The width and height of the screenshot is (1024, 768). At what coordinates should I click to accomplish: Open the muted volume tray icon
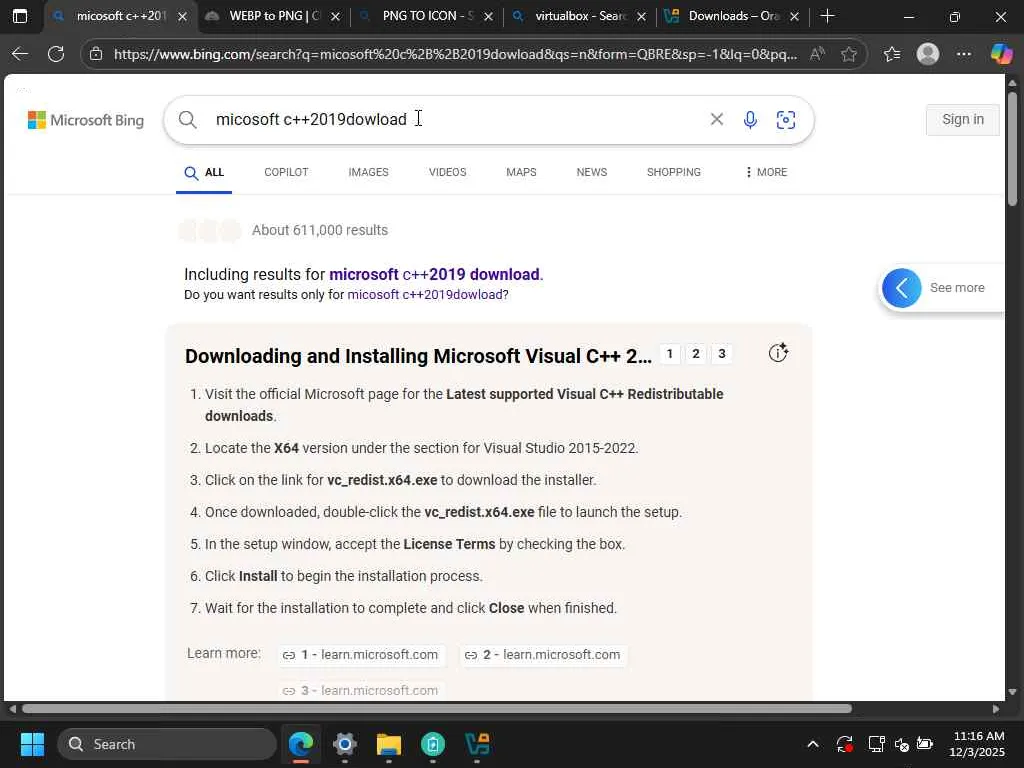point(902,744)
